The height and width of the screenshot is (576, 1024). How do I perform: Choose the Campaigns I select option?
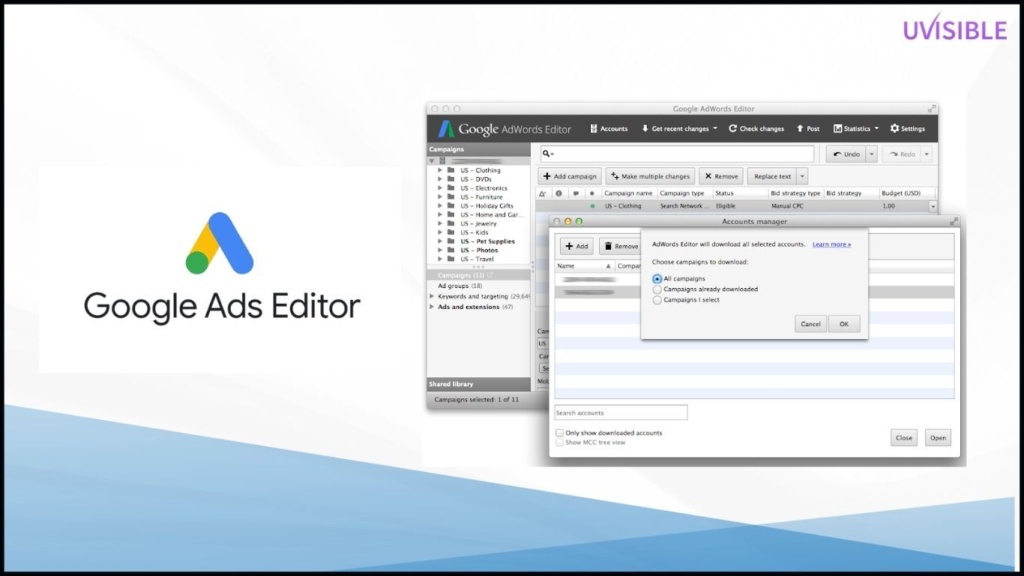(657, 300)
